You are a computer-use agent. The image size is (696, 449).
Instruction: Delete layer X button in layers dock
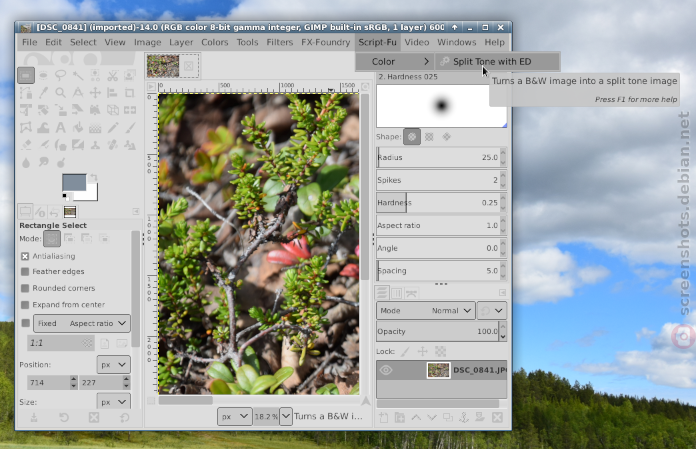point(497,417)
